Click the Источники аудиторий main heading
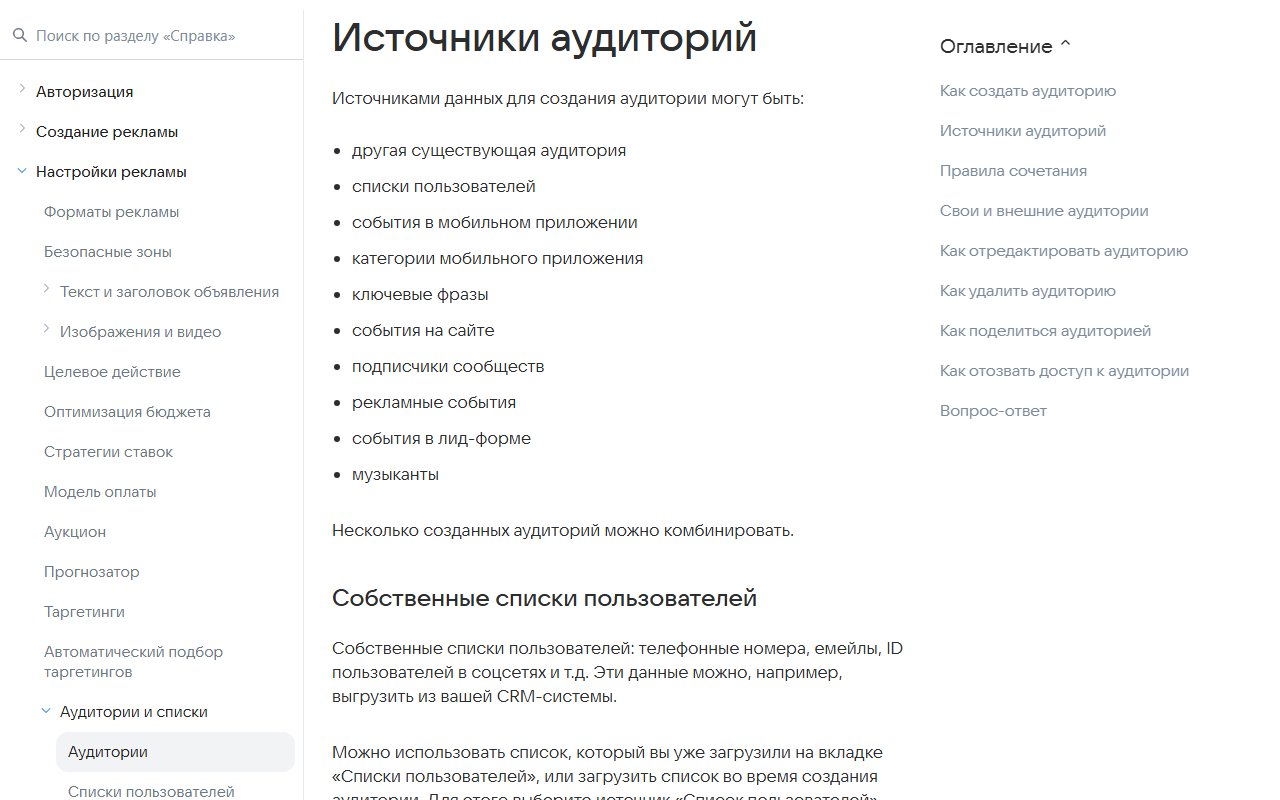This screenshot has width=1280, height=800. pos(545,37)
